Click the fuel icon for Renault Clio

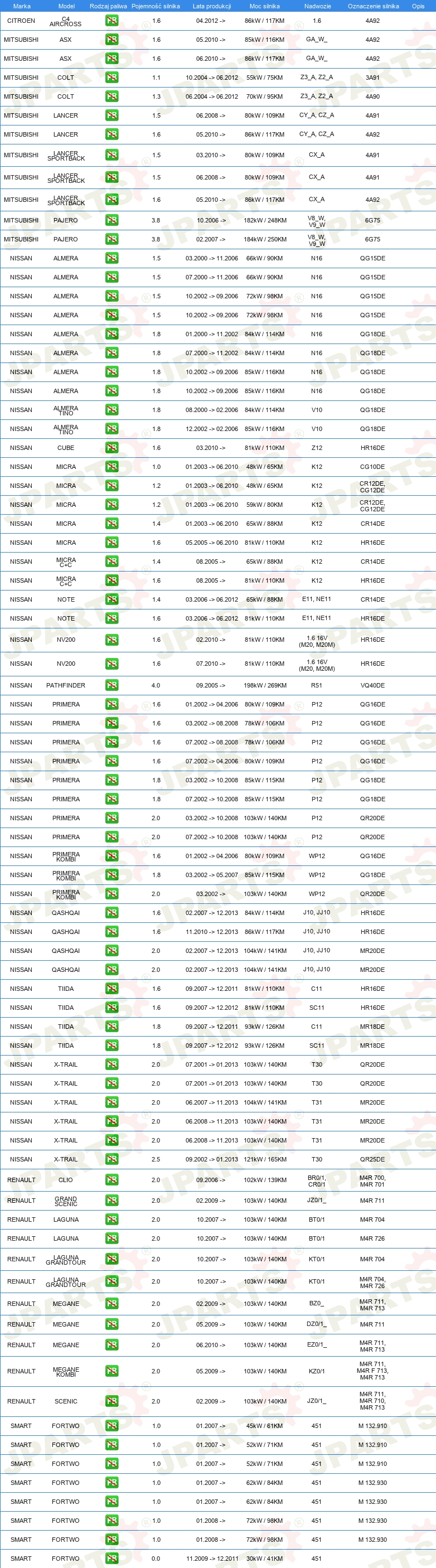(x=112, y=1180)
